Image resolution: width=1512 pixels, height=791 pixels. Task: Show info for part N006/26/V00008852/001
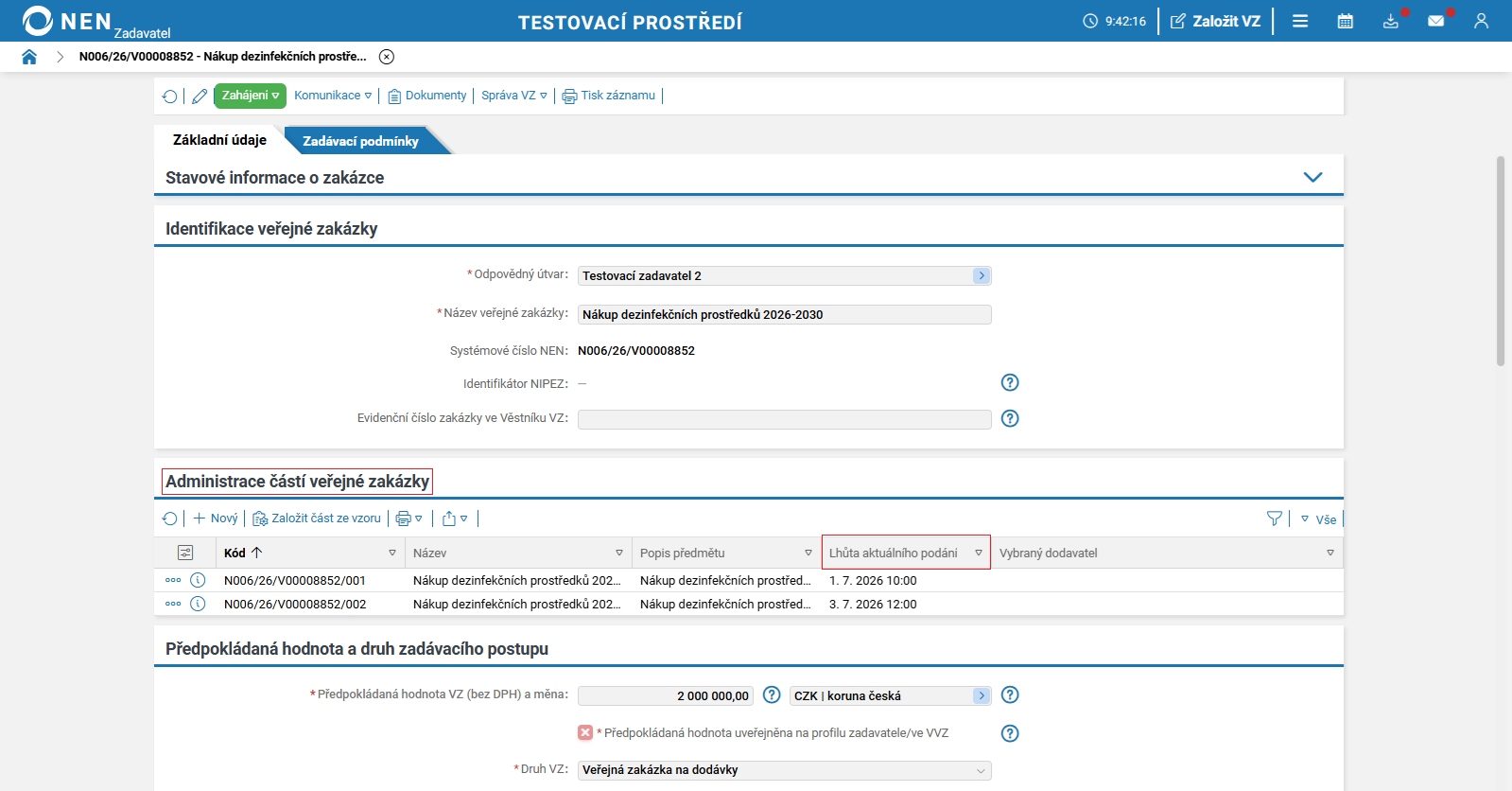(x=198, y=580)
